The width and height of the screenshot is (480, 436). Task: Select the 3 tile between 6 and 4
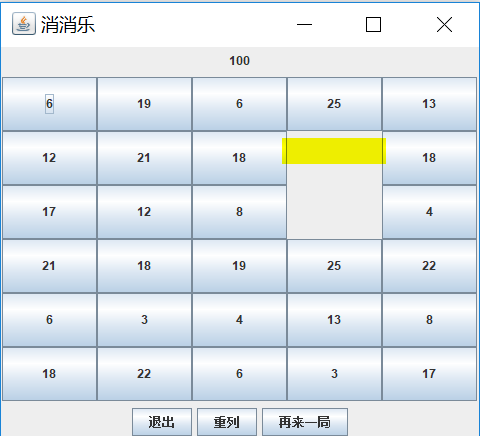144,320
